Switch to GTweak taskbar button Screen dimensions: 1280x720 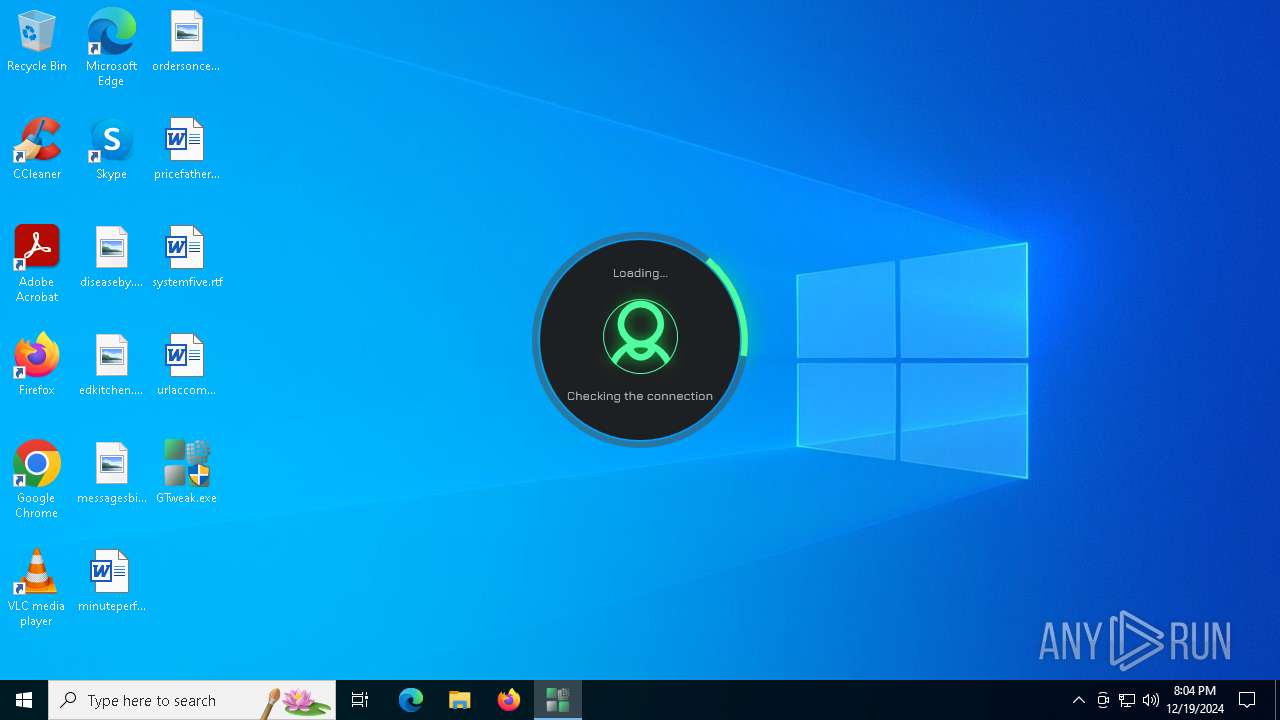pyautogui.click(x=558, y=700)
